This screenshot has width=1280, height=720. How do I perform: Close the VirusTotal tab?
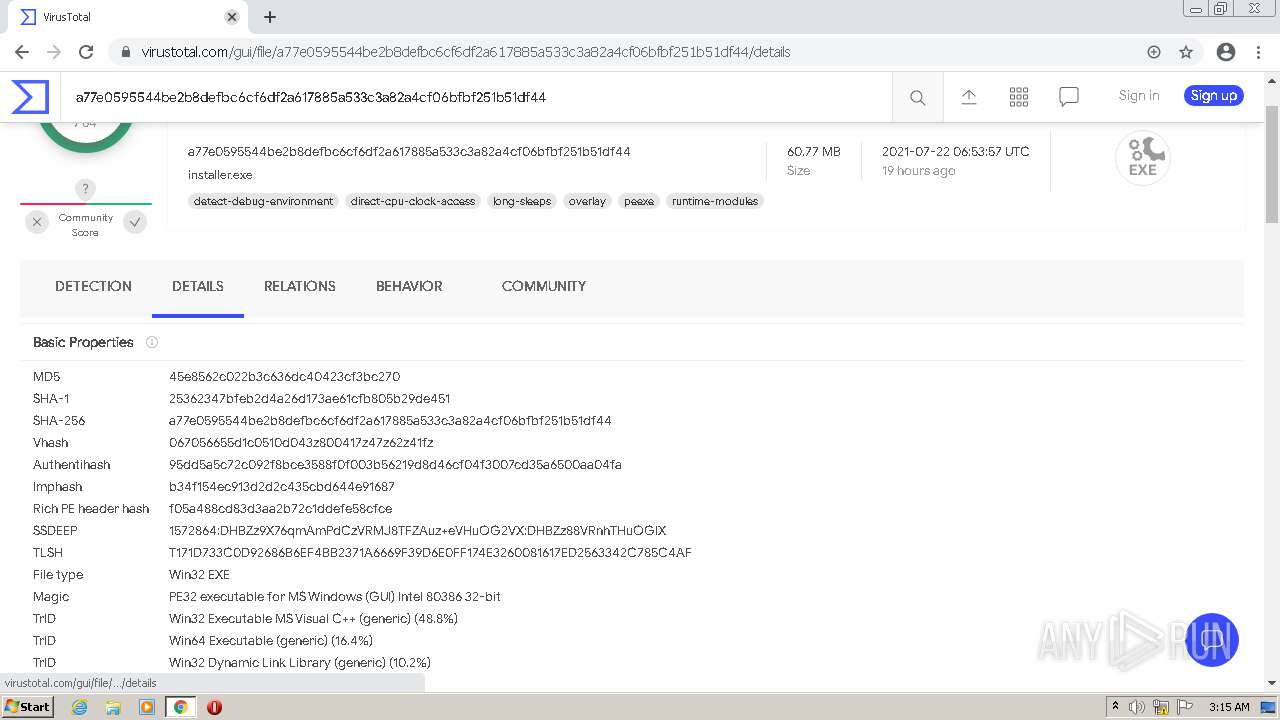[232, 17]
